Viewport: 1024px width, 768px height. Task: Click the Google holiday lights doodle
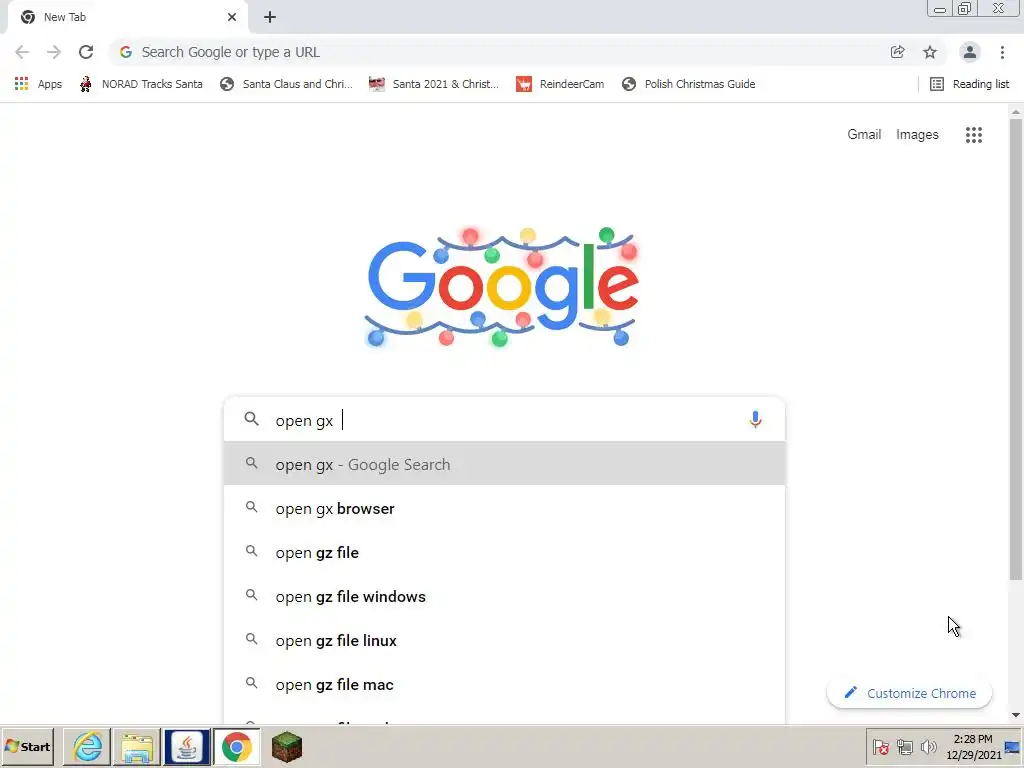(502, 287)
